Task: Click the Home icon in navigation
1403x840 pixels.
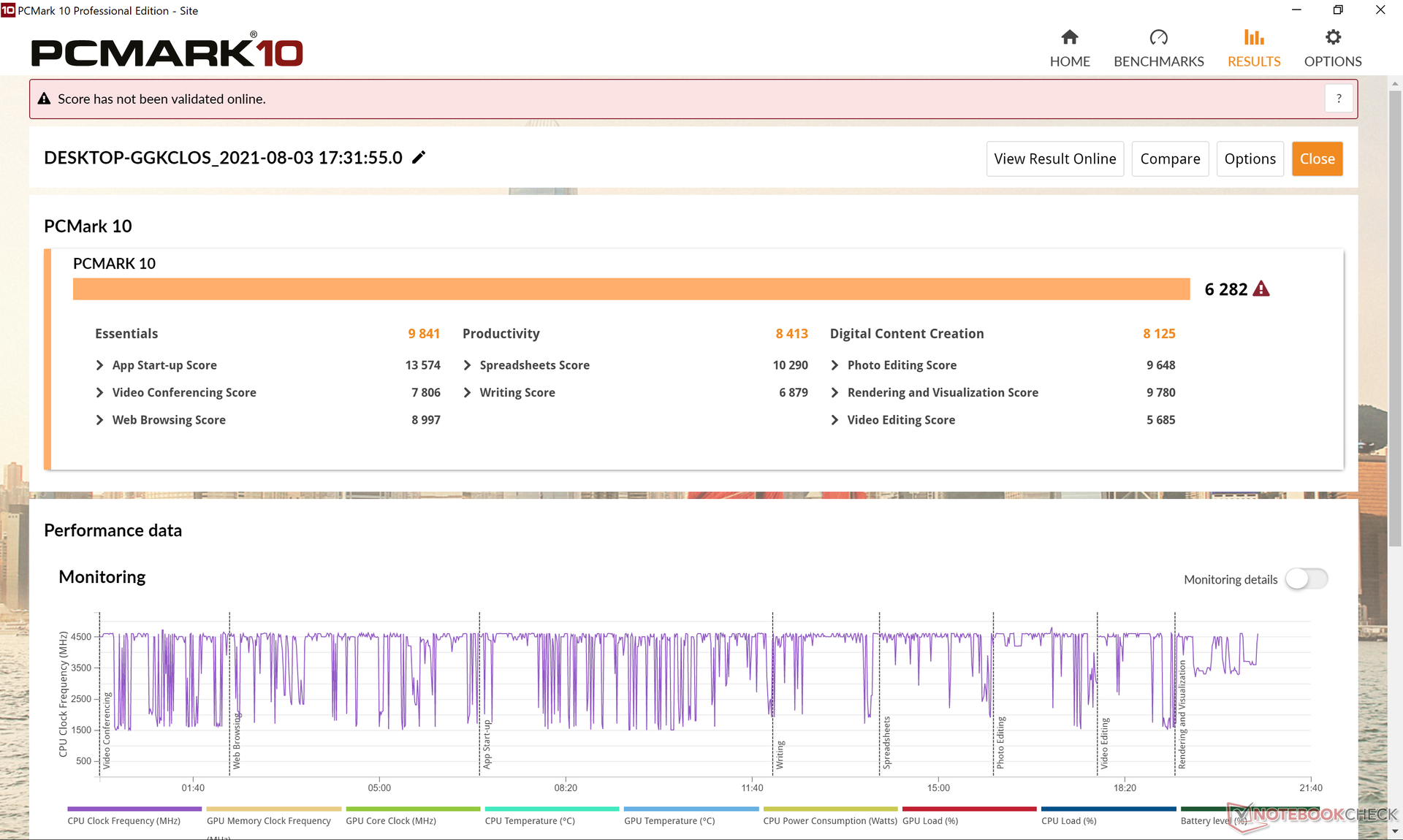Action: pos(1070,37)
